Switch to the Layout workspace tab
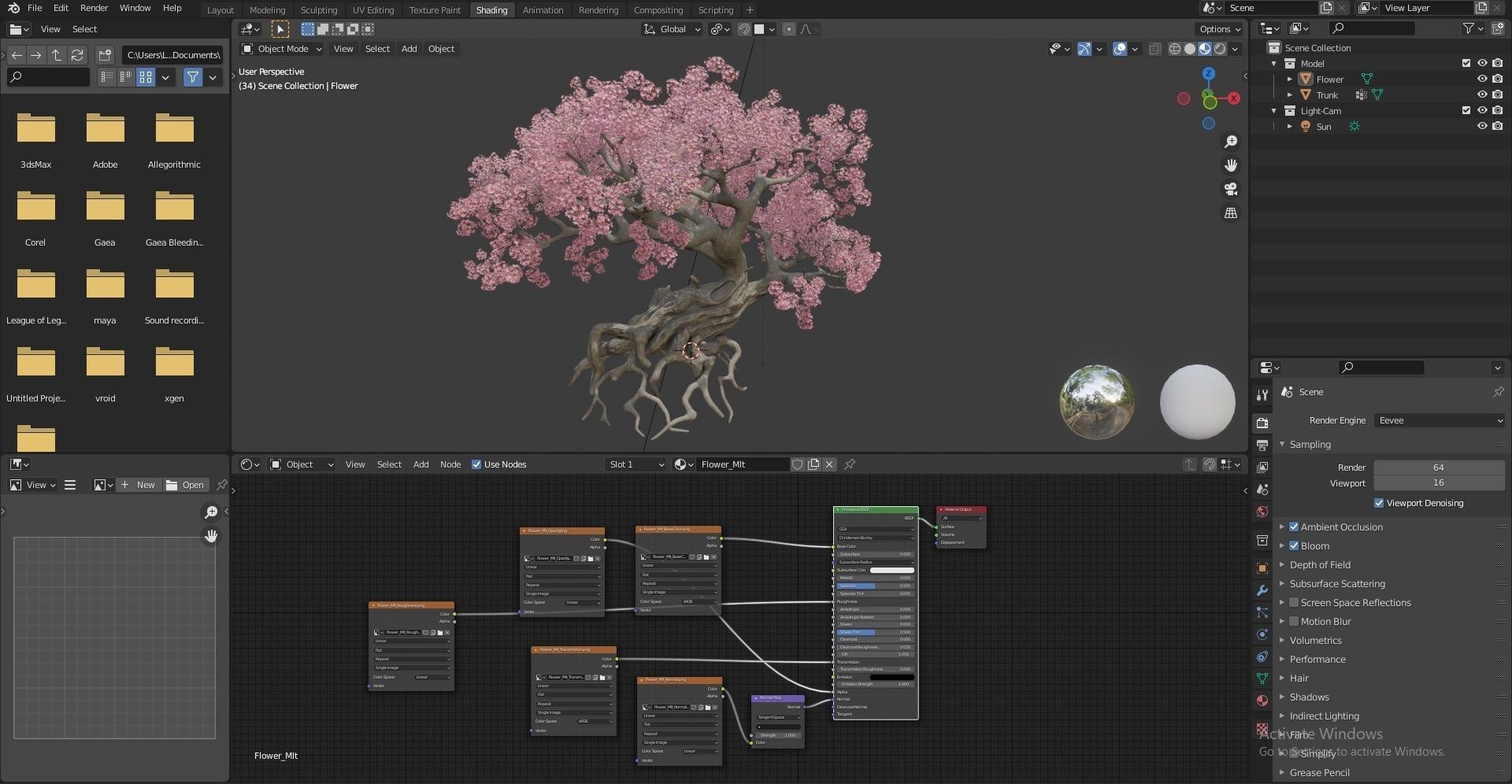 point(220,10)
